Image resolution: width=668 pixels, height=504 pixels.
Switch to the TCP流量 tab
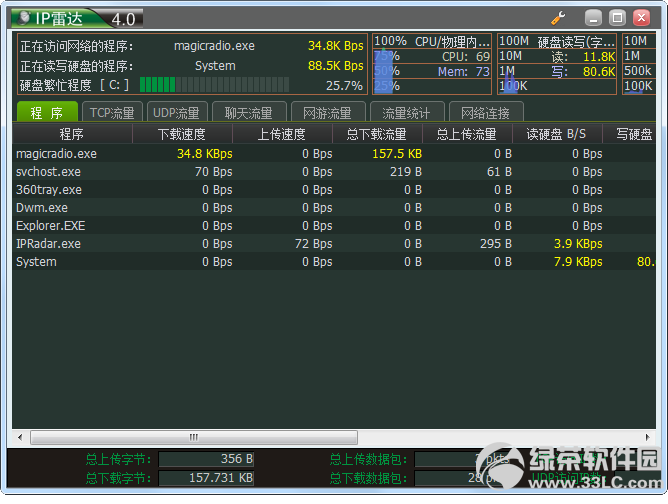click(x=112, y=112)
